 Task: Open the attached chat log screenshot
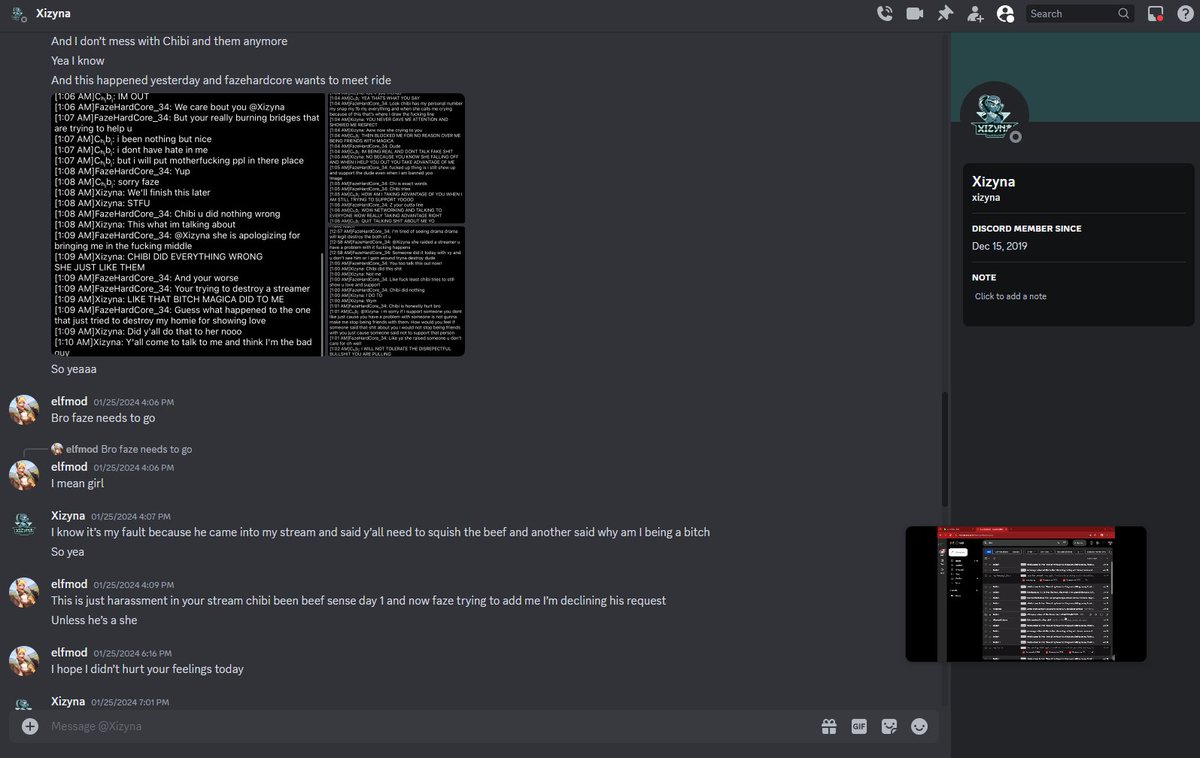(258, 224)
